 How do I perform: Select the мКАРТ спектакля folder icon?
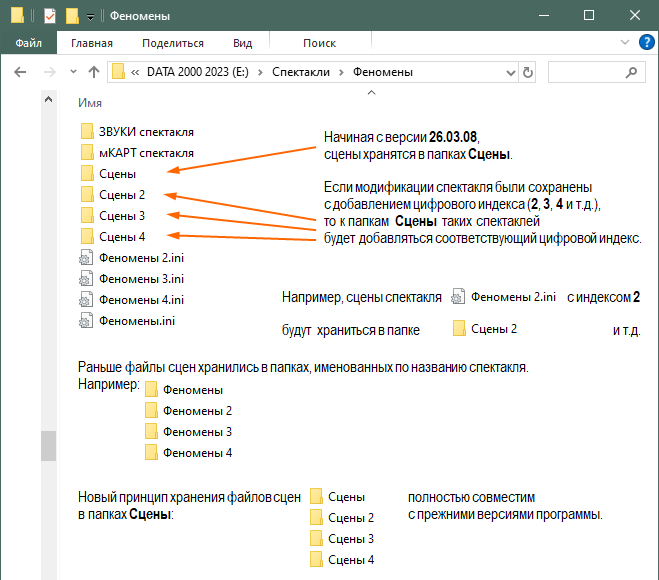coord(87,152)
